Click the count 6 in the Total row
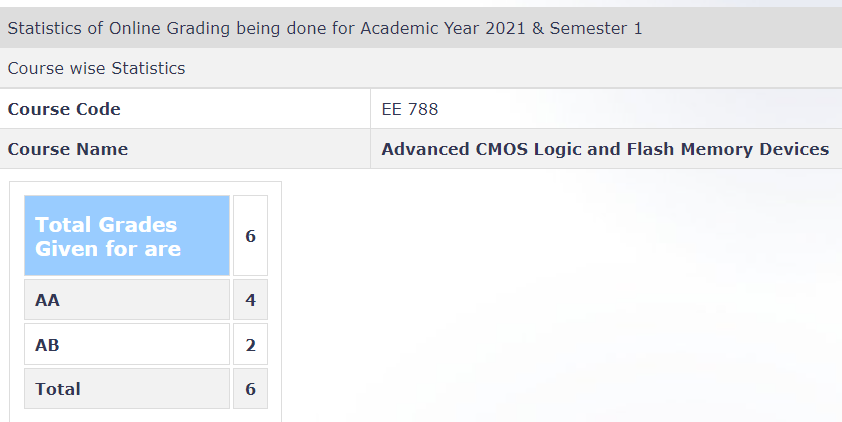 (250, 389)
